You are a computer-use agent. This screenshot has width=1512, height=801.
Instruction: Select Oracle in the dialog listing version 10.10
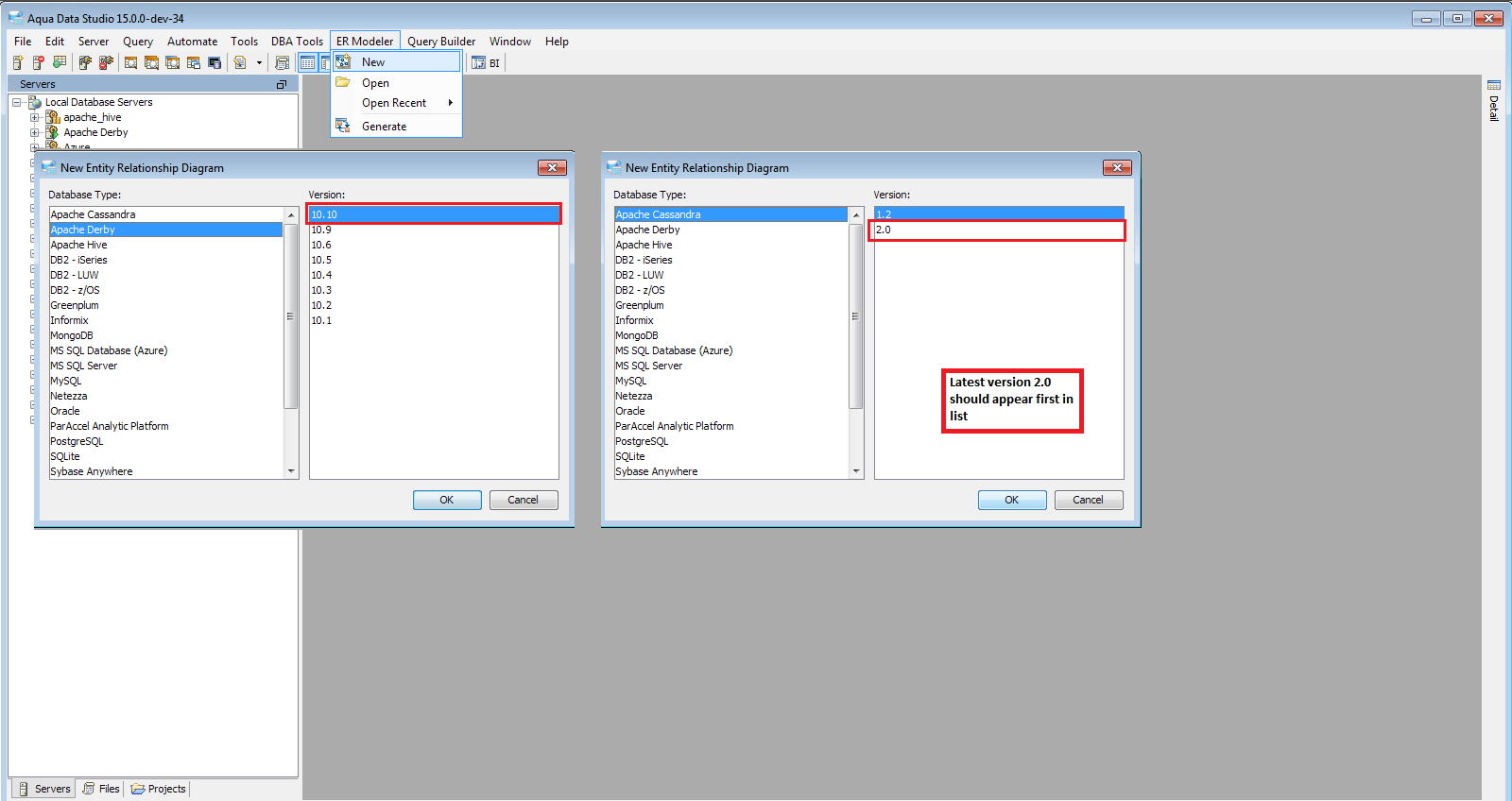coord(166,411)
